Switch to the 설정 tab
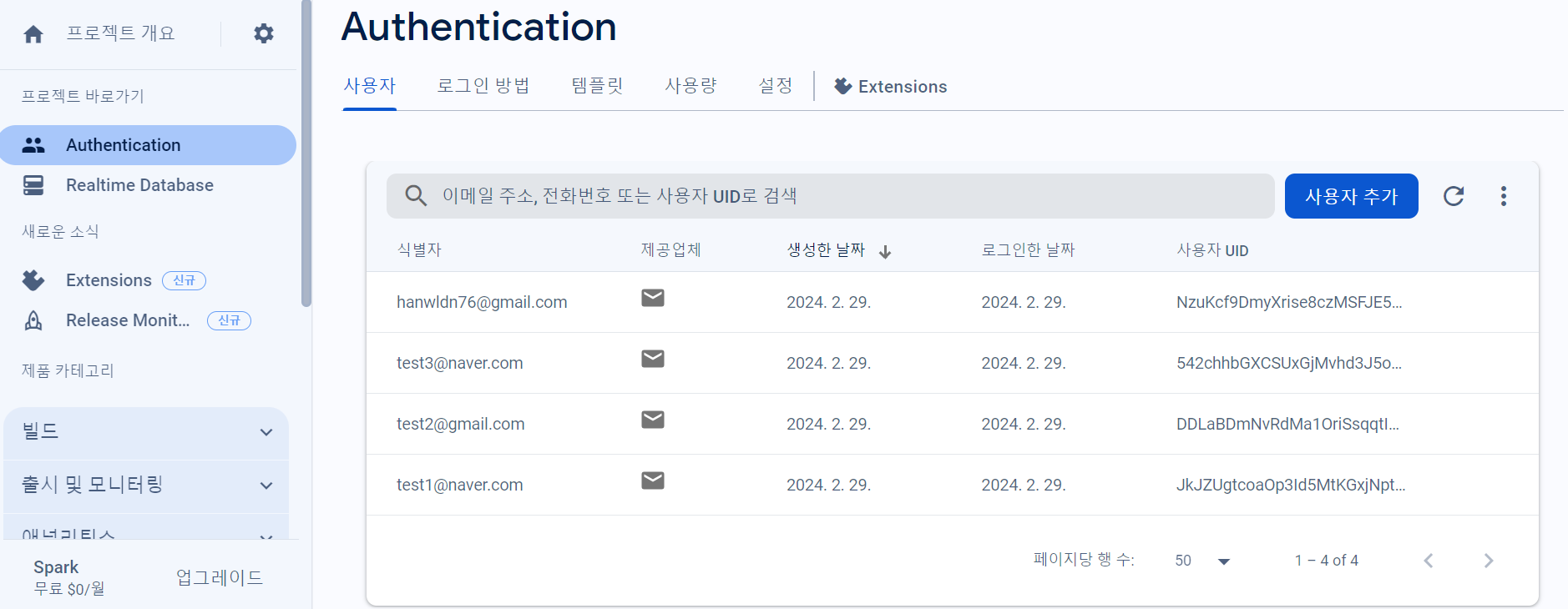1568x609 pixels. 776,86
